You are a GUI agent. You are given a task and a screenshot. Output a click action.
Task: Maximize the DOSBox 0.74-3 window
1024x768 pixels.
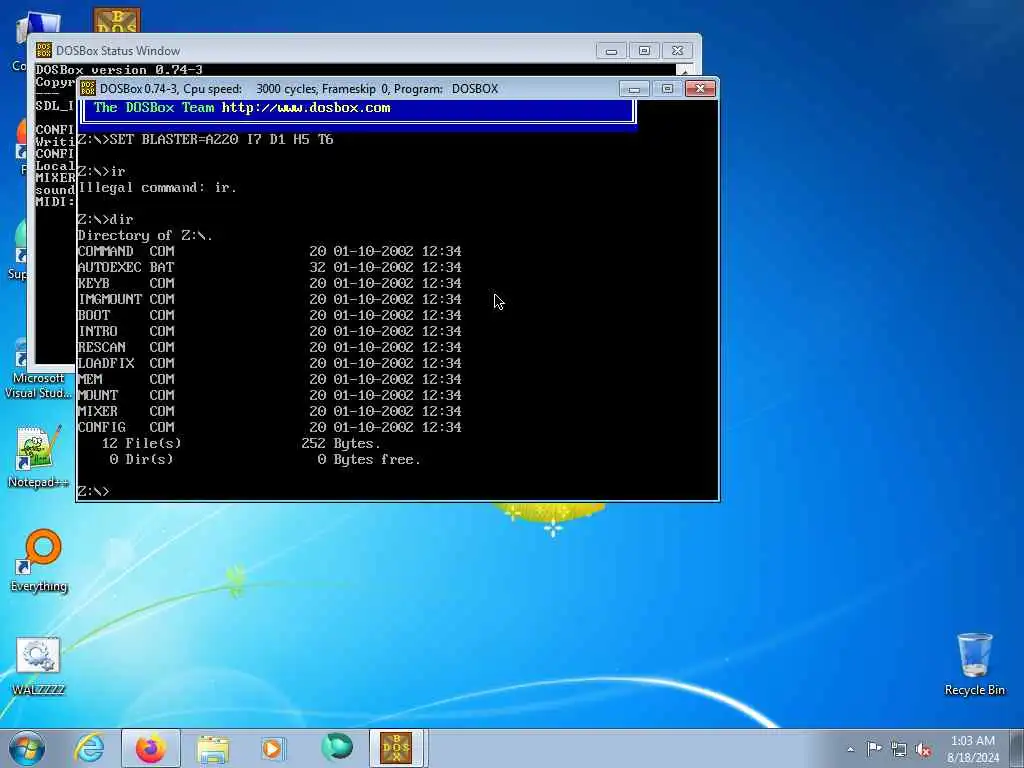point(667,88)
